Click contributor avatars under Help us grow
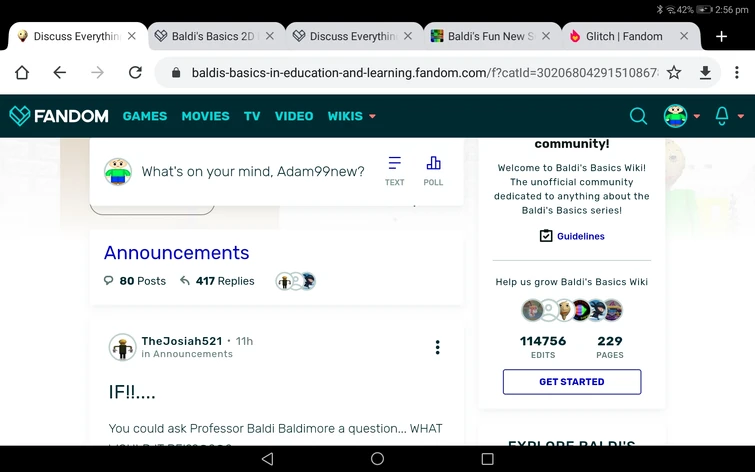Image resolution: width=755 pixels, height=472 pixels. coord(572,310)
